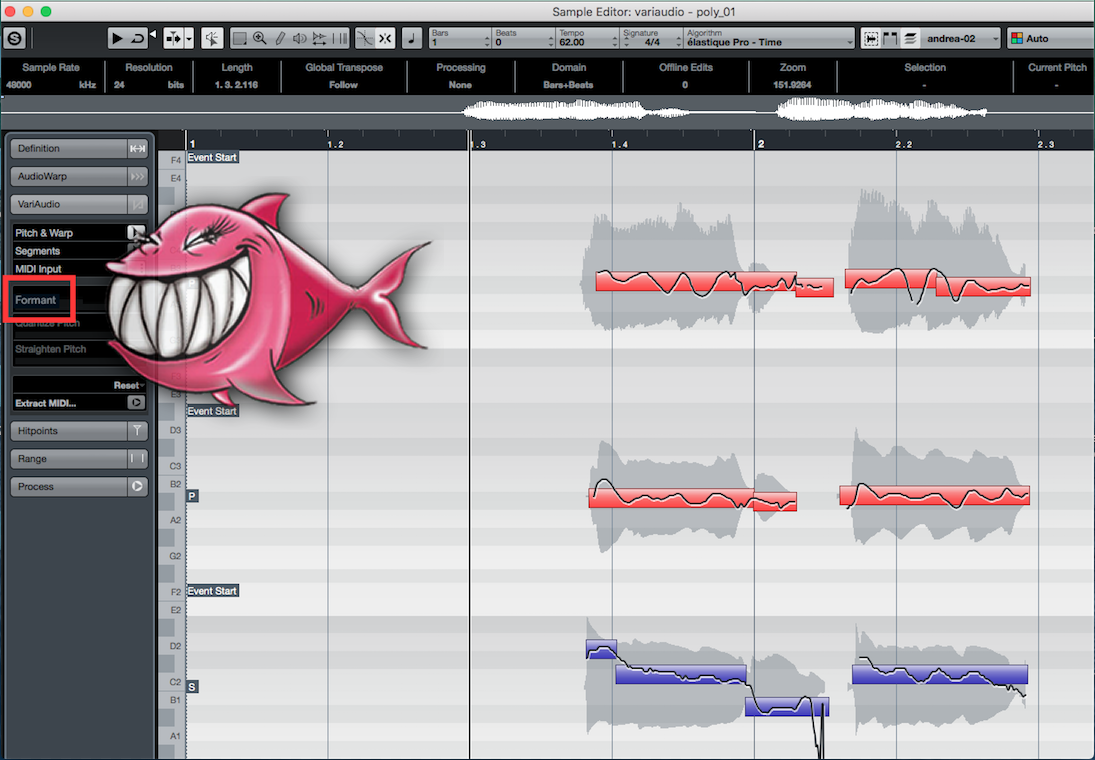Click the Process tab play icon
This screenshot has height=760, width=1095.
coord(138,487)
